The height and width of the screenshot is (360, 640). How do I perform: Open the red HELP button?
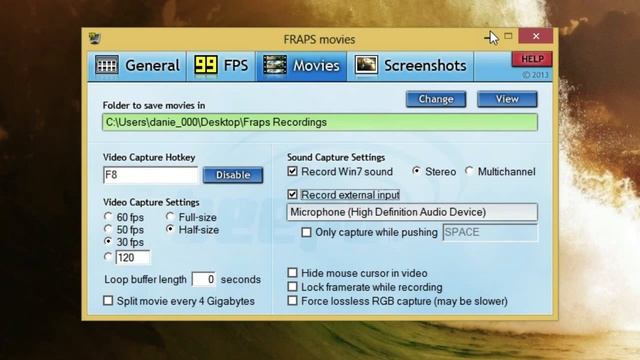(x=532, y=59)
